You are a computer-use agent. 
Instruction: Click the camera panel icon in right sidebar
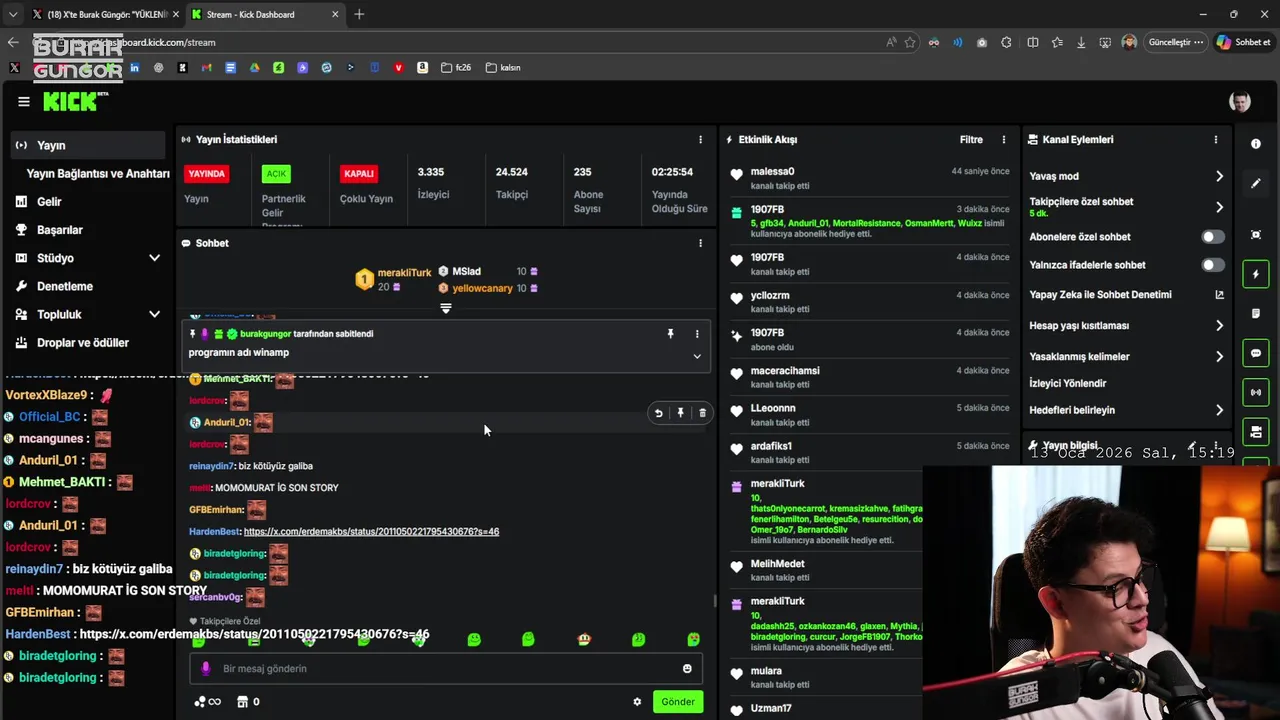[x=1256, y=432]
